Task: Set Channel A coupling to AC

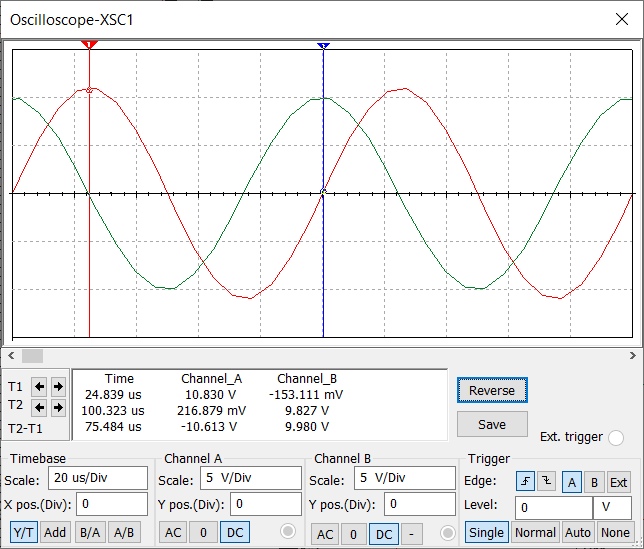Action: [173, 533]
